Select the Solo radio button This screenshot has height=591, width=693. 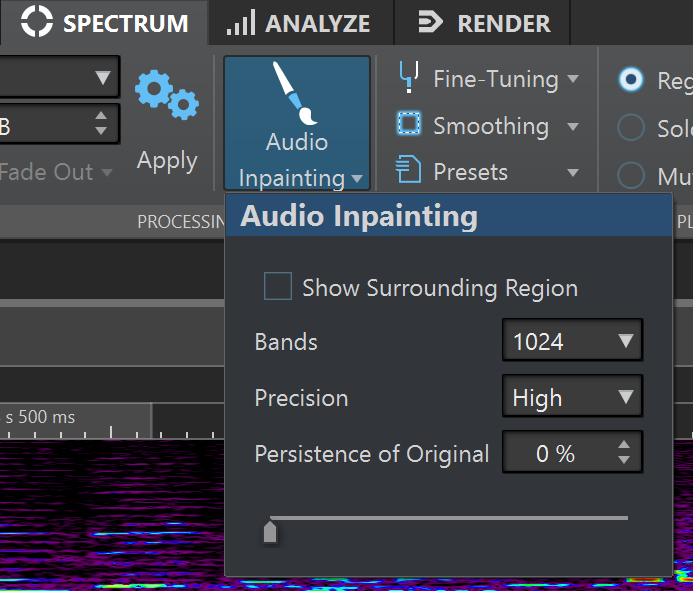click(x=631, y=128)
